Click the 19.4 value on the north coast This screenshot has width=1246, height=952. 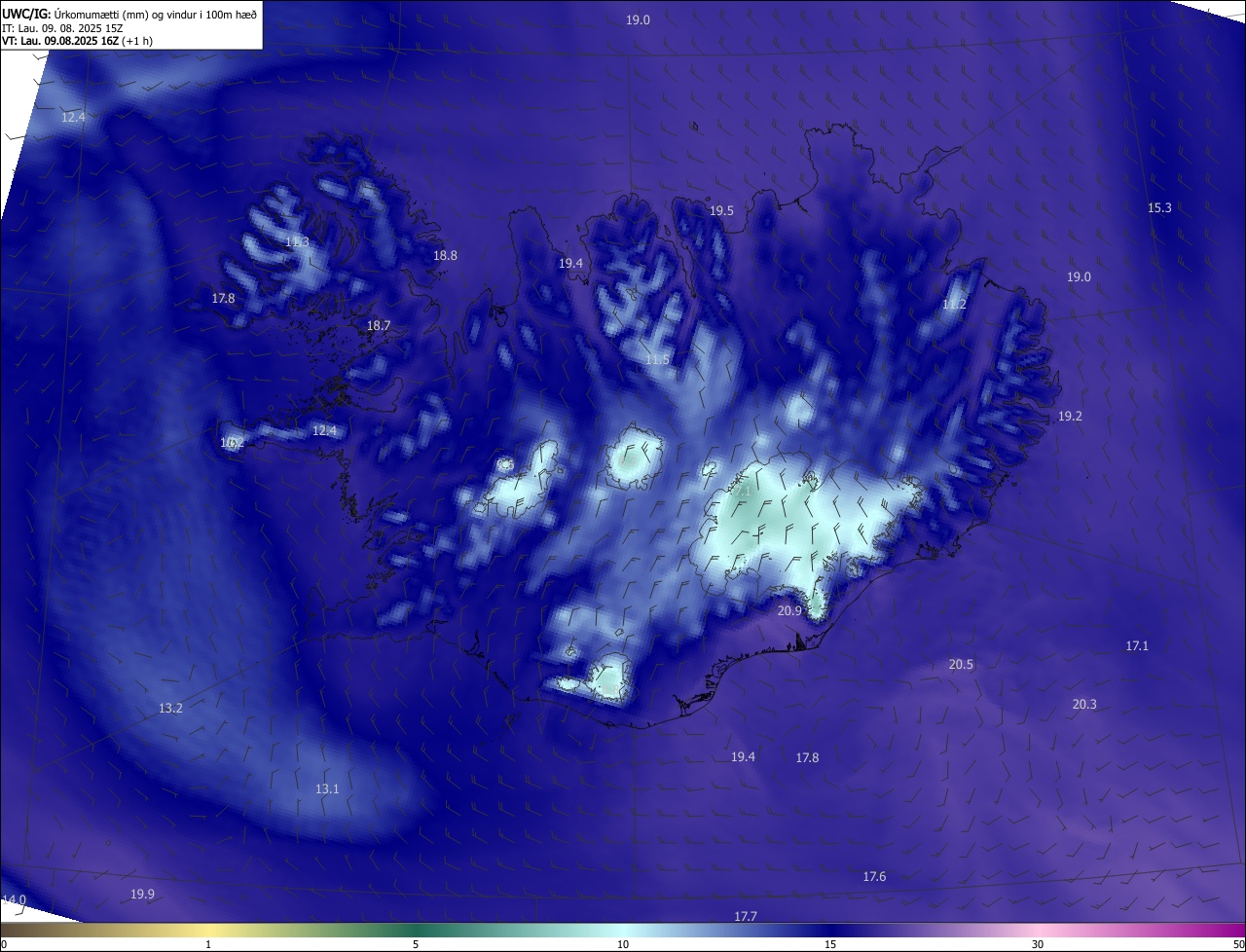570,264
